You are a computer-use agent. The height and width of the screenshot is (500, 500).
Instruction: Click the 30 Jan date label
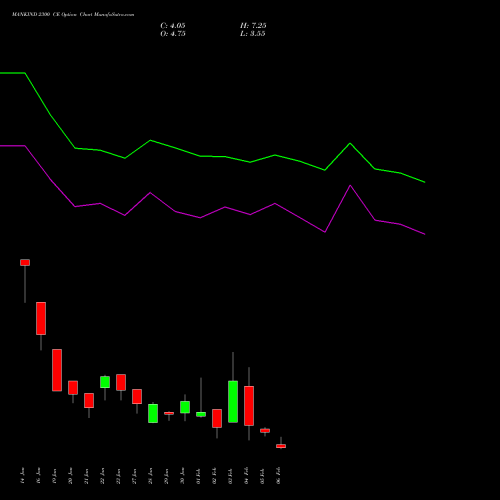(x=182, y=476)
